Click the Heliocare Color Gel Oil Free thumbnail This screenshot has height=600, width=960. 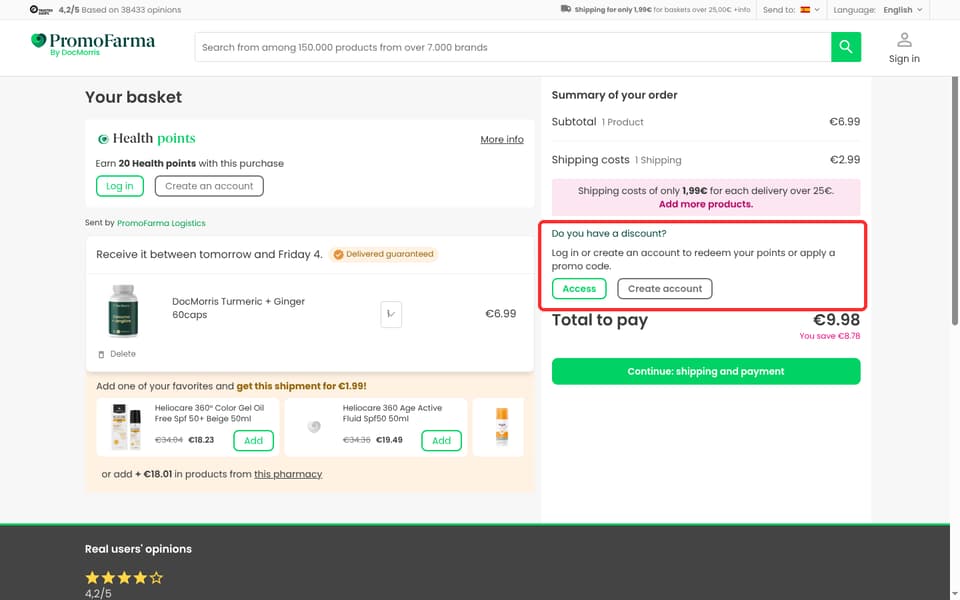pos(127,427)
